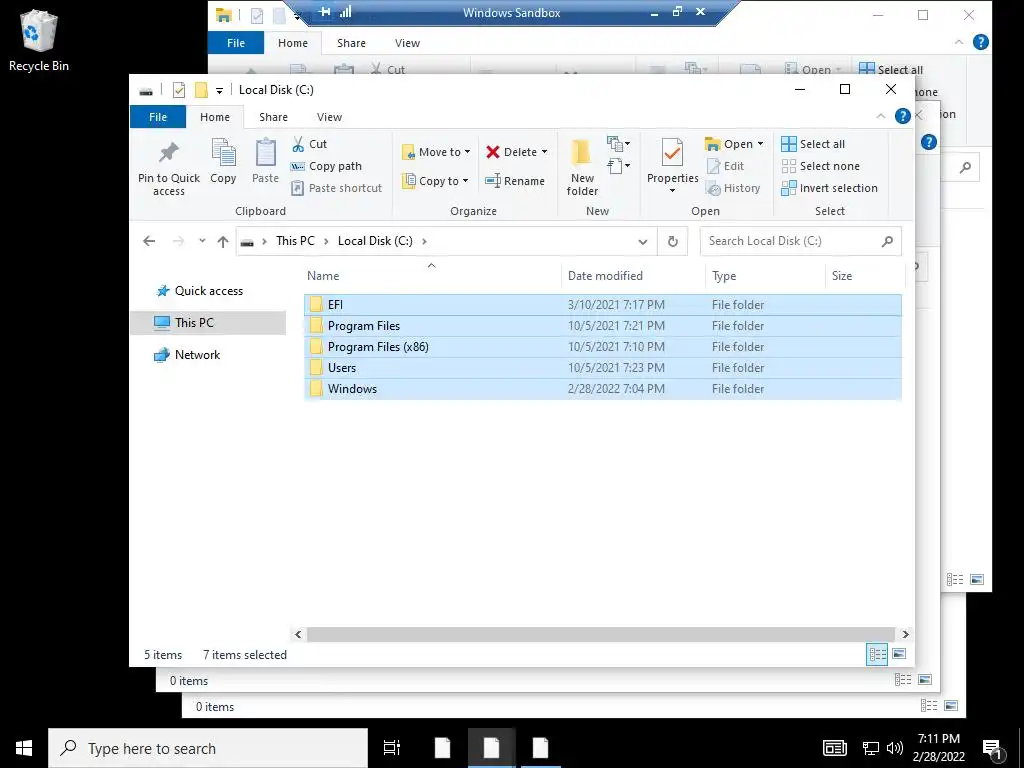This screenshot has height=768, width=1024.
Task: Open Properties via checkmark icon
Action: coord(672,153)
